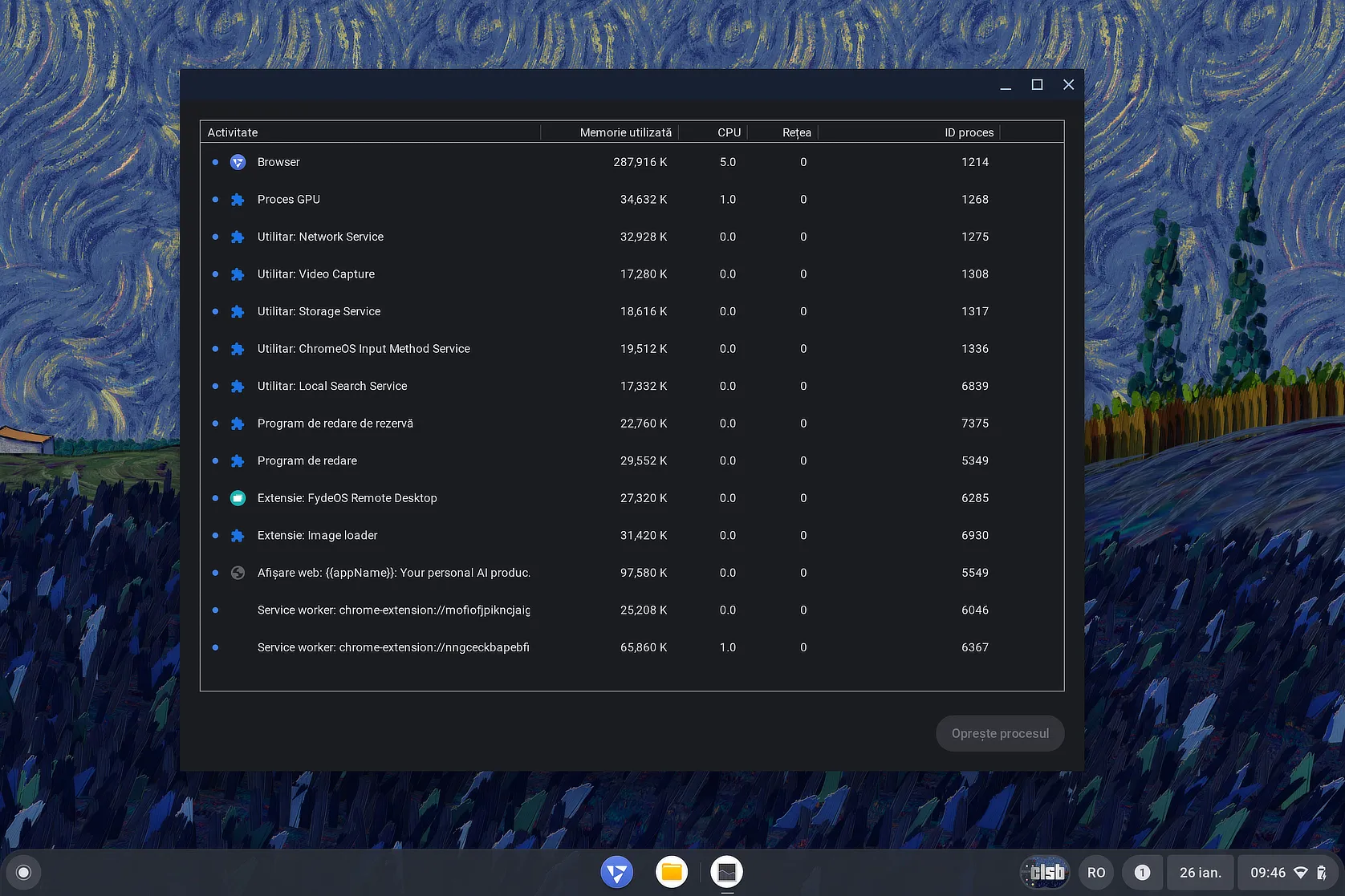1345x896 pixels.
Task: Sort by ID proces column header
Action: click(x=969, y=132)
